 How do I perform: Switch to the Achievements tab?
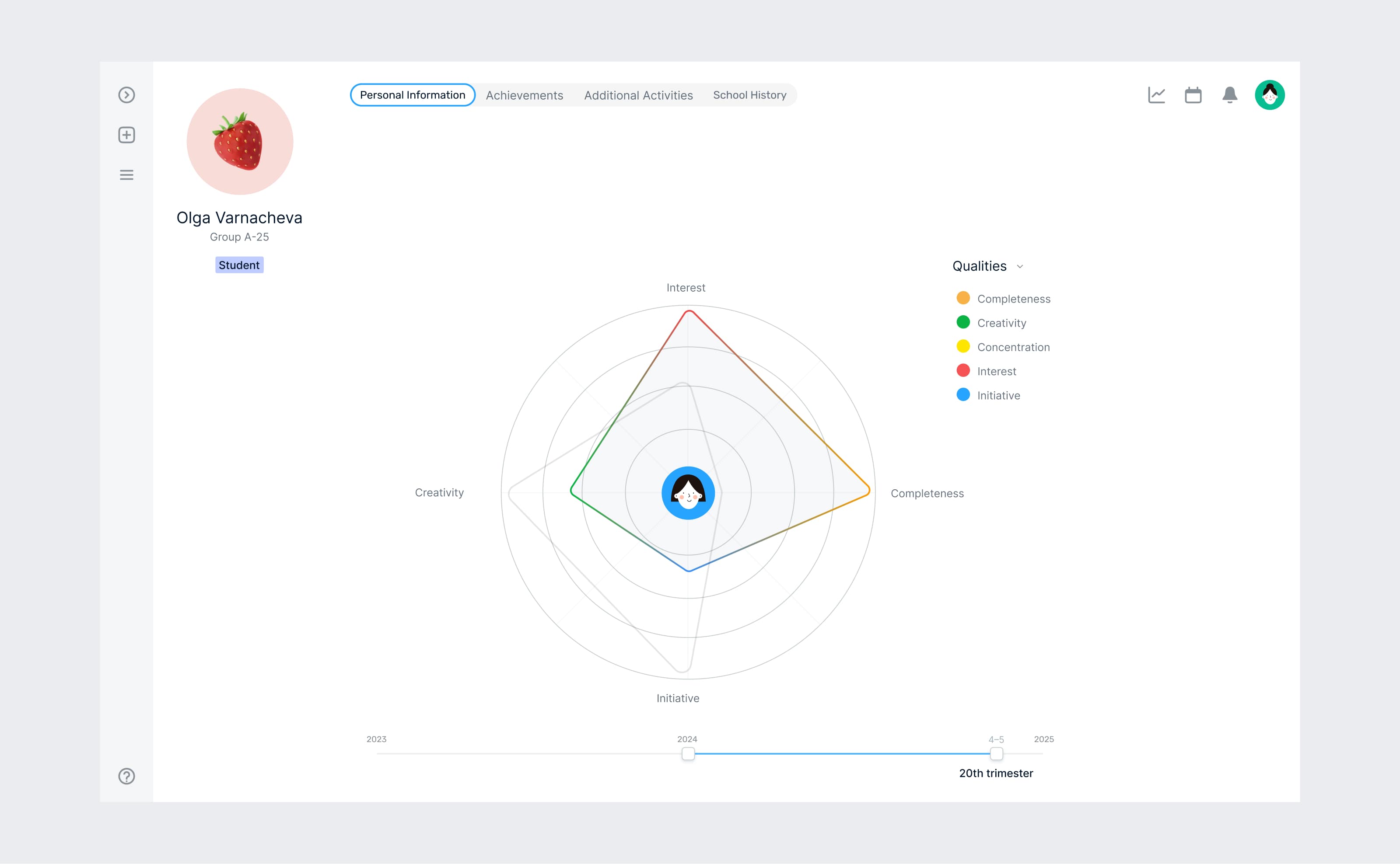[x=524, y=95]
